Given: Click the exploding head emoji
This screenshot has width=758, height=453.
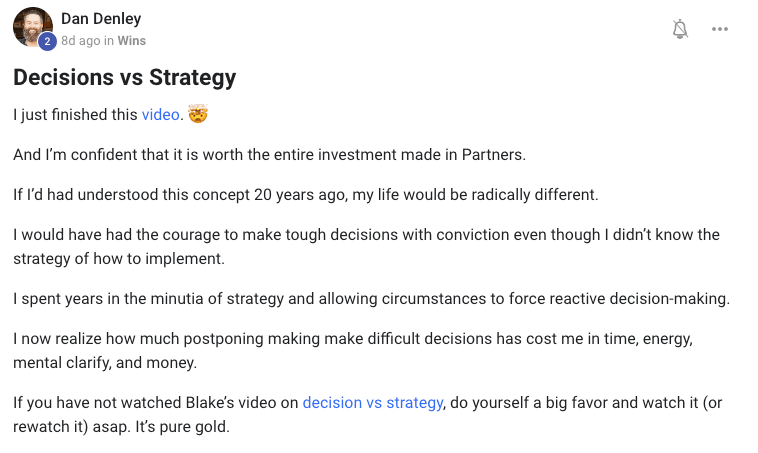Looking at the screenshot, I should pyautogui.click(x=198, y=114).
